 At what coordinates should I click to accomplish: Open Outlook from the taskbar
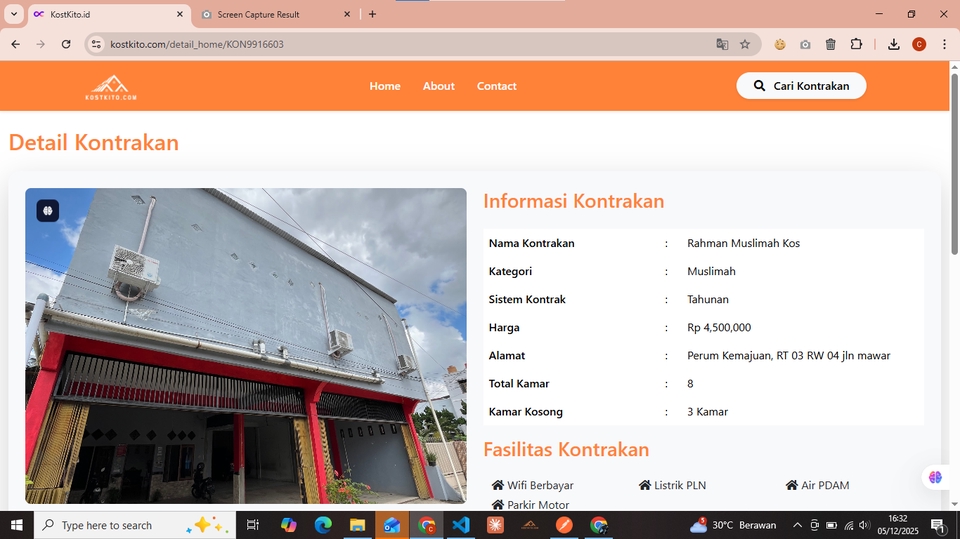point(392,525)
